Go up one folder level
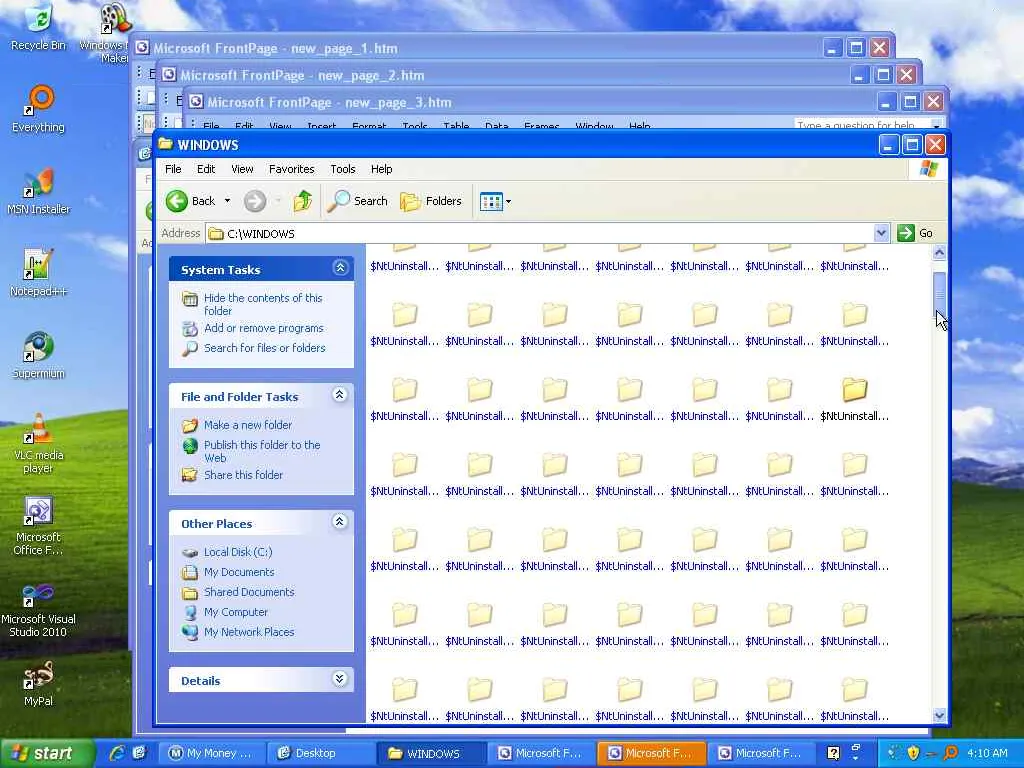This screenshot has height=768, width=1024. click(x=302, y=201)
